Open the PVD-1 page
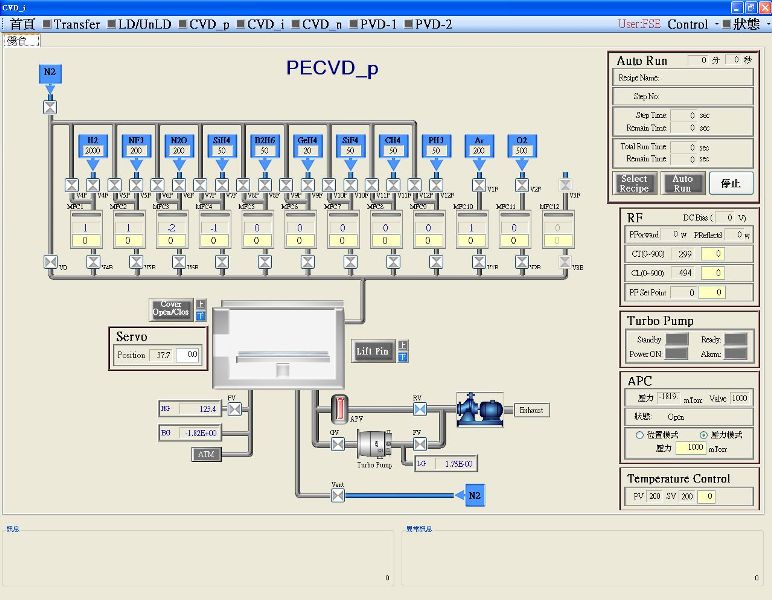772x600 pixels. (x=379, y=24)
